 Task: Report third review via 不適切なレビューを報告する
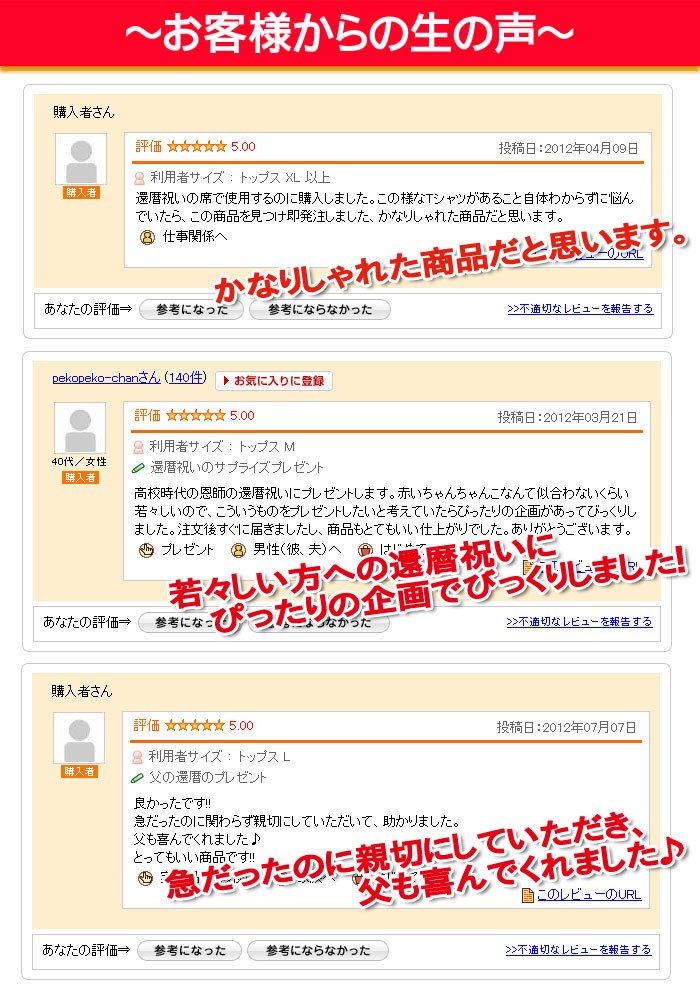(x=578, y=949)
